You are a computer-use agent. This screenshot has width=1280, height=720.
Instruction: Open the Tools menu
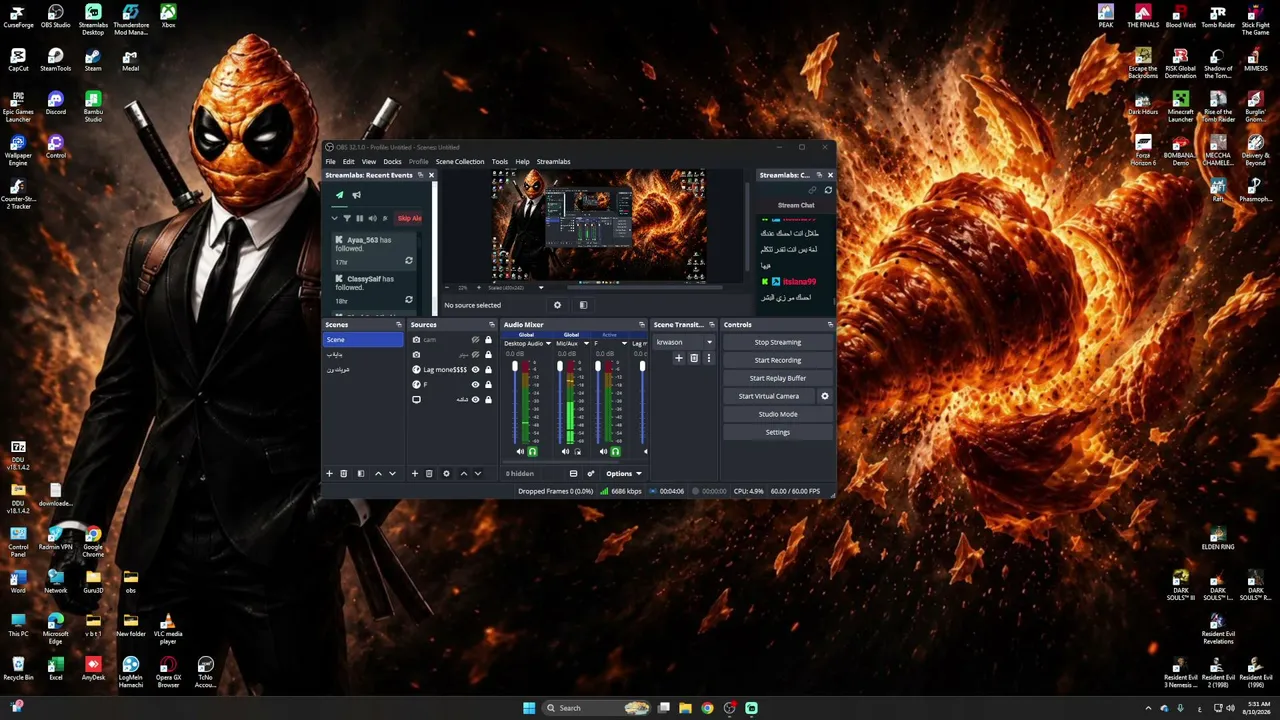[x=500, y=162]
